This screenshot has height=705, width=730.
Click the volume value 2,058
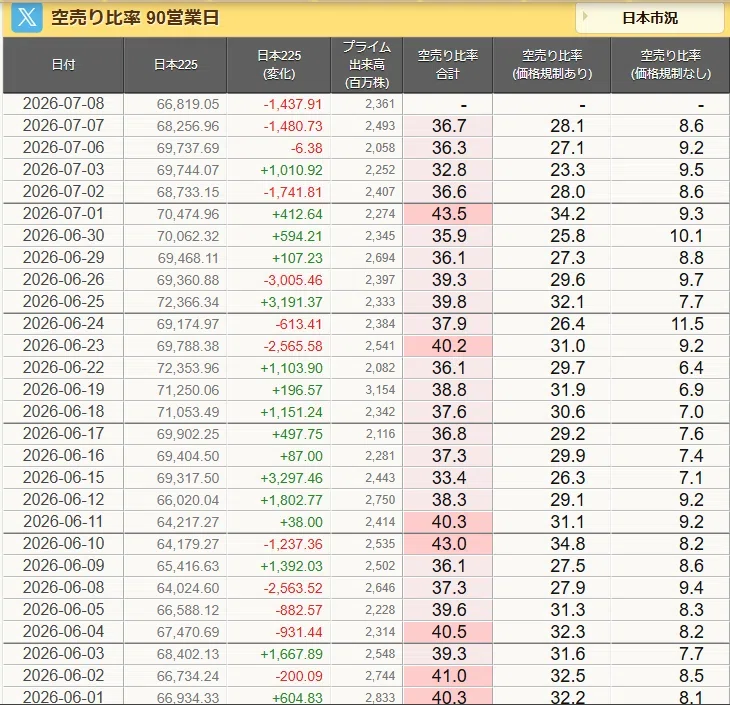click(x=380, y=148)
